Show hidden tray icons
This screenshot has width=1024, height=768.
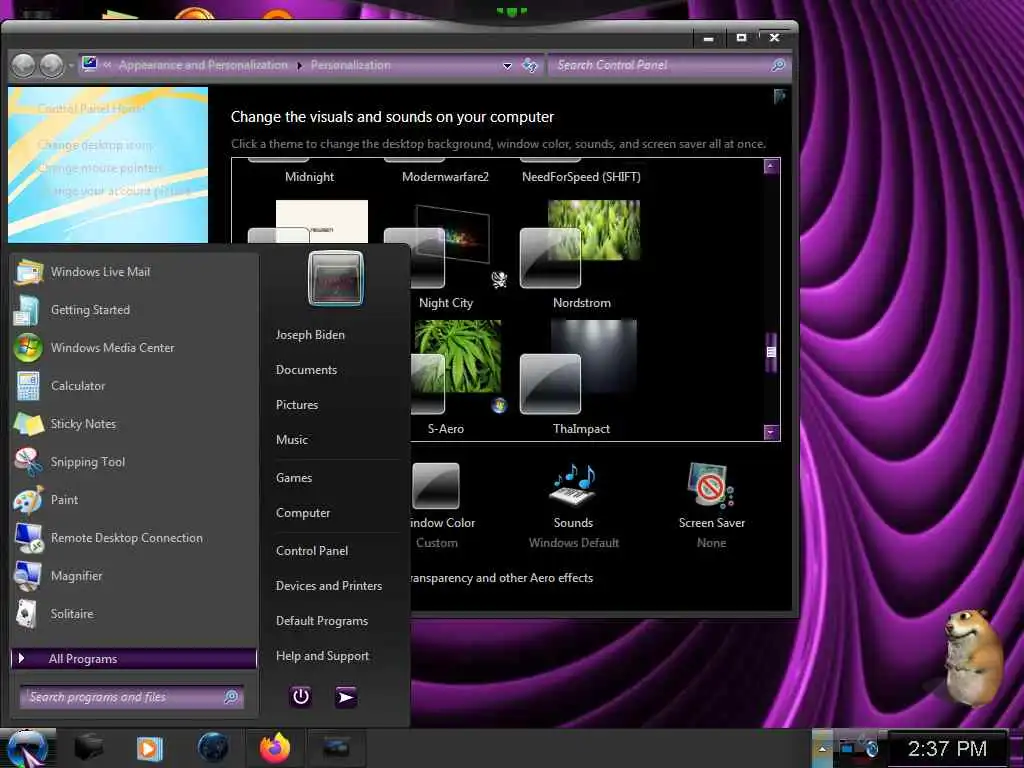click(822, 748)
